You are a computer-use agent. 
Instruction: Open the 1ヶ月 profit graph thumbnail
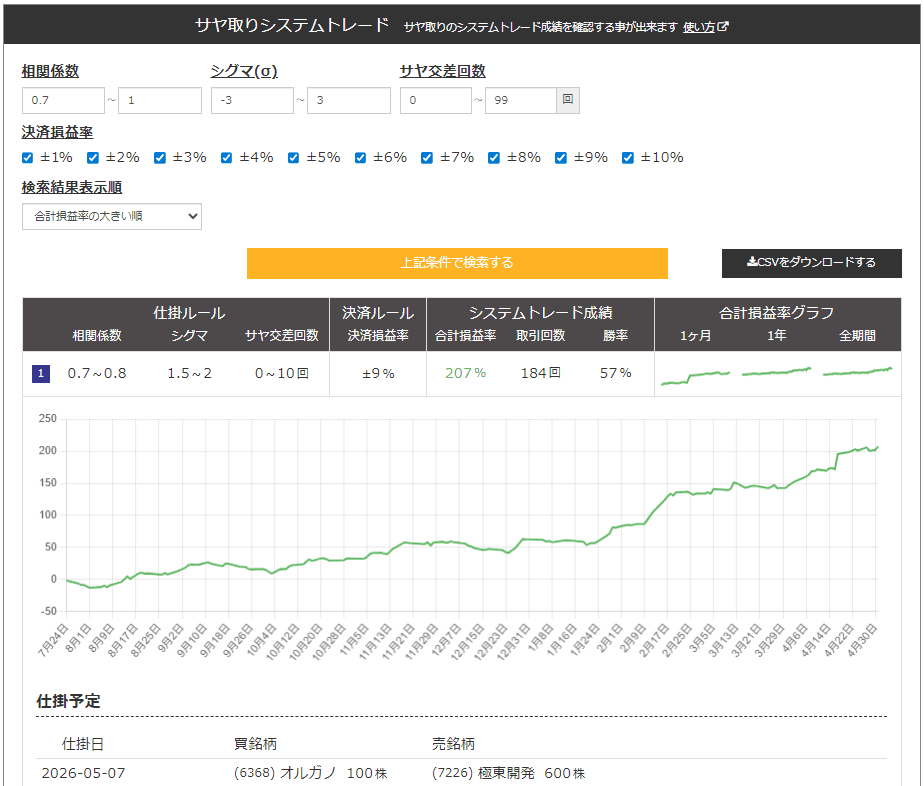pos(695,377)
